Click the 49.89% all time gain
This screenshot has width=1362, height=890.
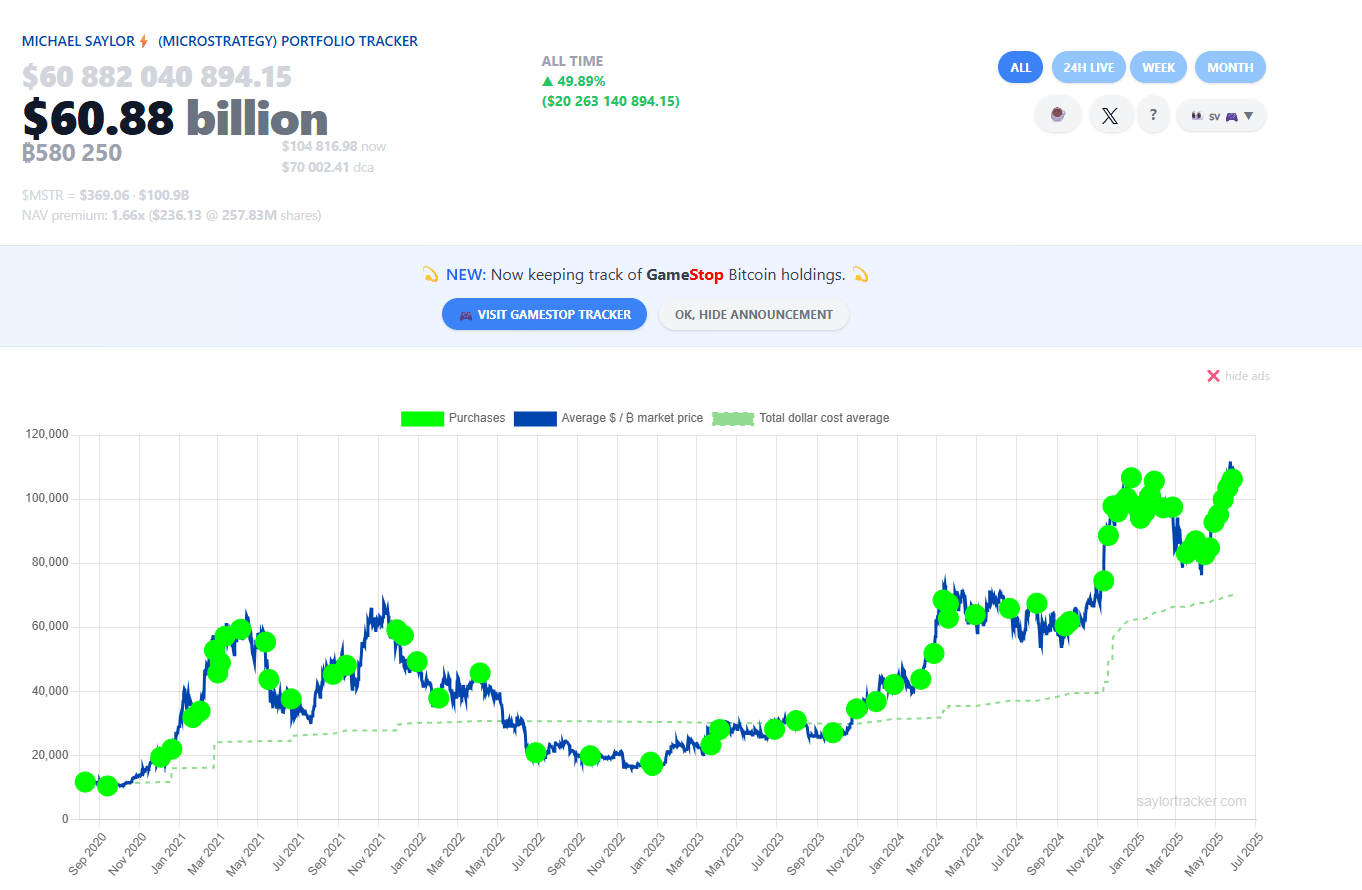(574, 81)
